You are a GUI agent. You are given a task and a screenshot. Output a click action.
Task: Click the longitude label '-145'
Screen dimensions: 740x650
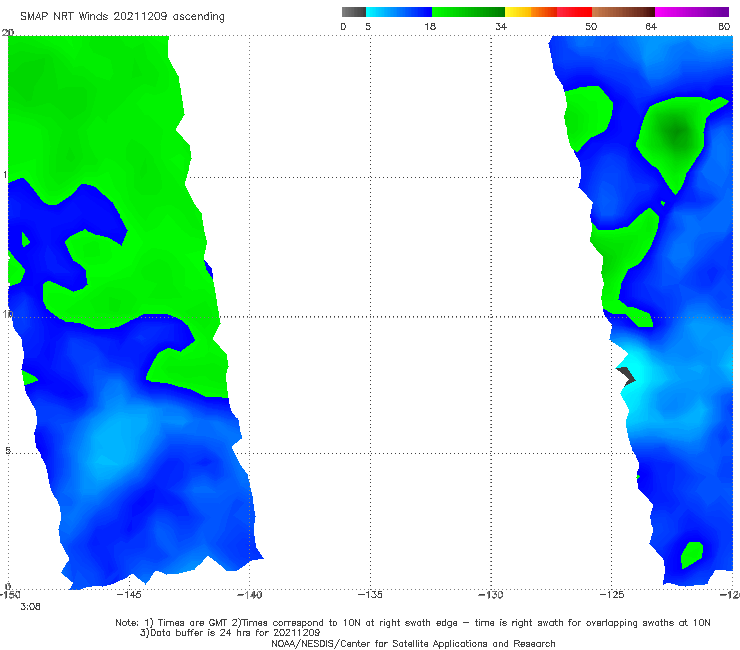[129, 594]
